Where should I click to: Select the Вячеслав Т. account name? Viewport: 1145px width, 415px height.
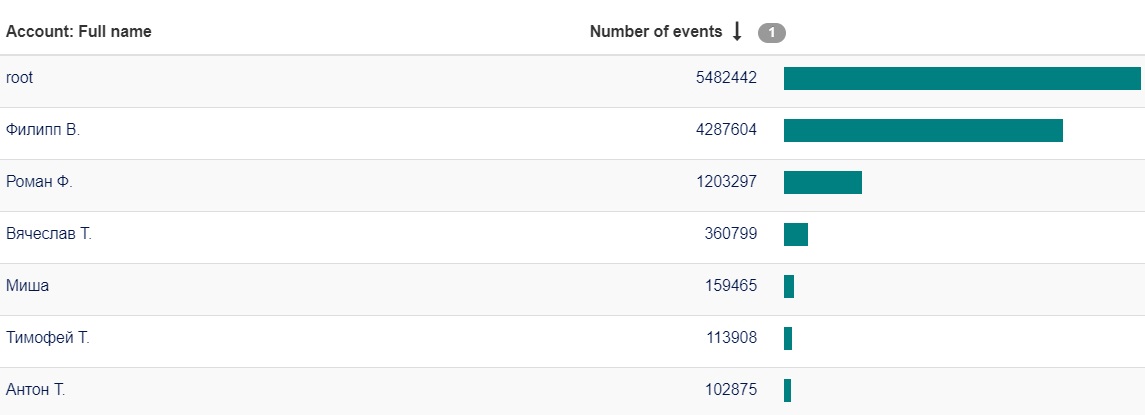pyautogui.click(x=49, y=234)
